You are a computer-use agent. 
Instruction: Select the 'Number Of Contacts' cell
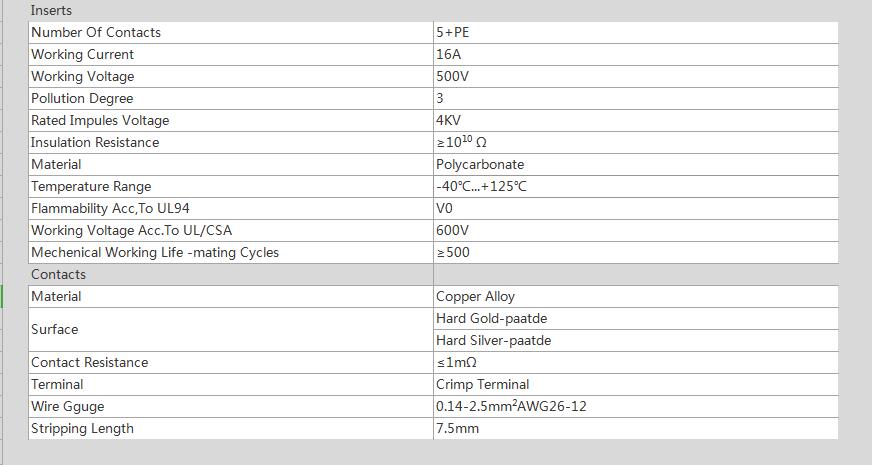click(231, 33)
